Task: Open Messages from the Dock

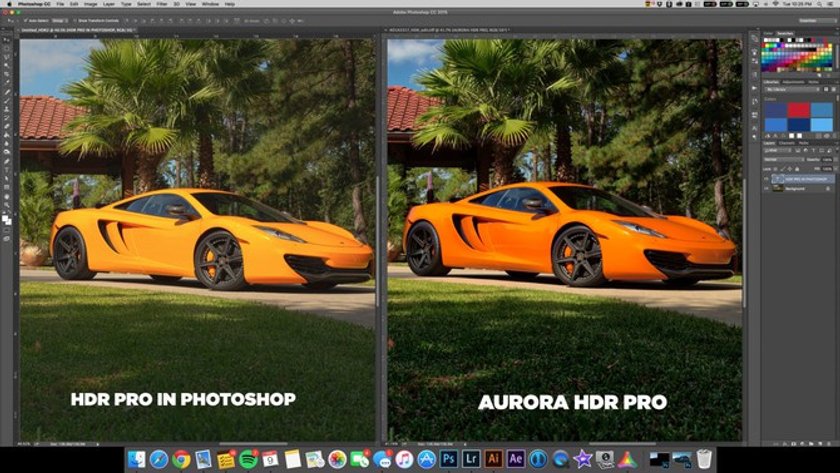Action: [x=382, y=460]
